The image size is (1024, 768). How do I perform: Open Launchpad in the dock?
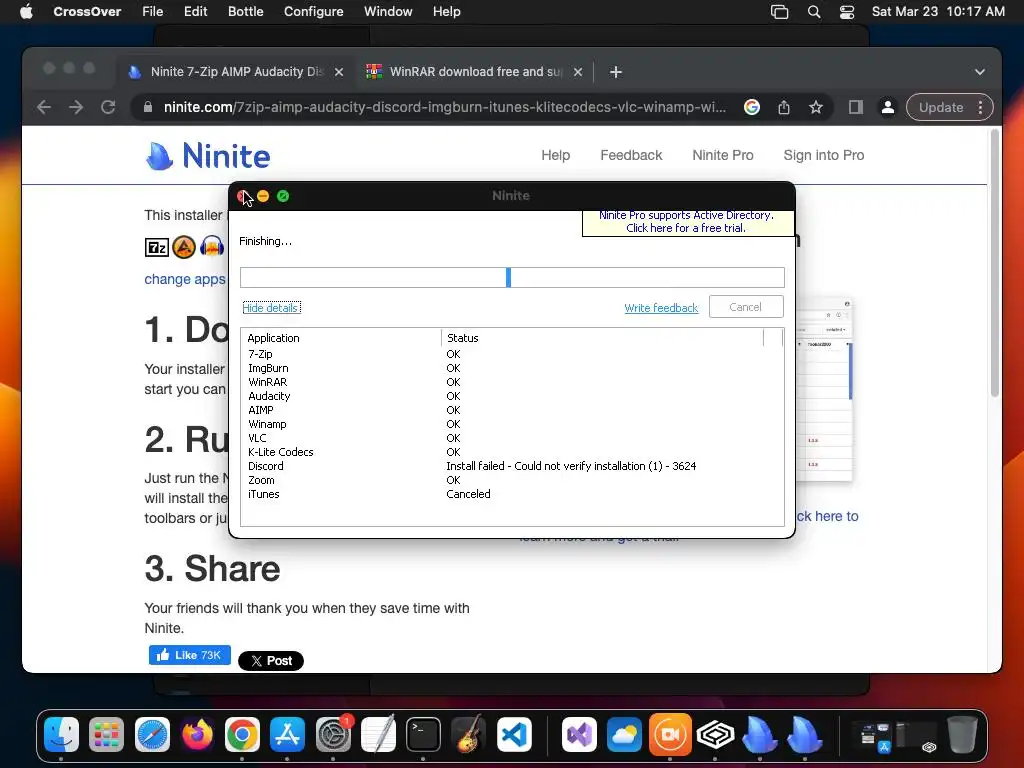[106, 734]
